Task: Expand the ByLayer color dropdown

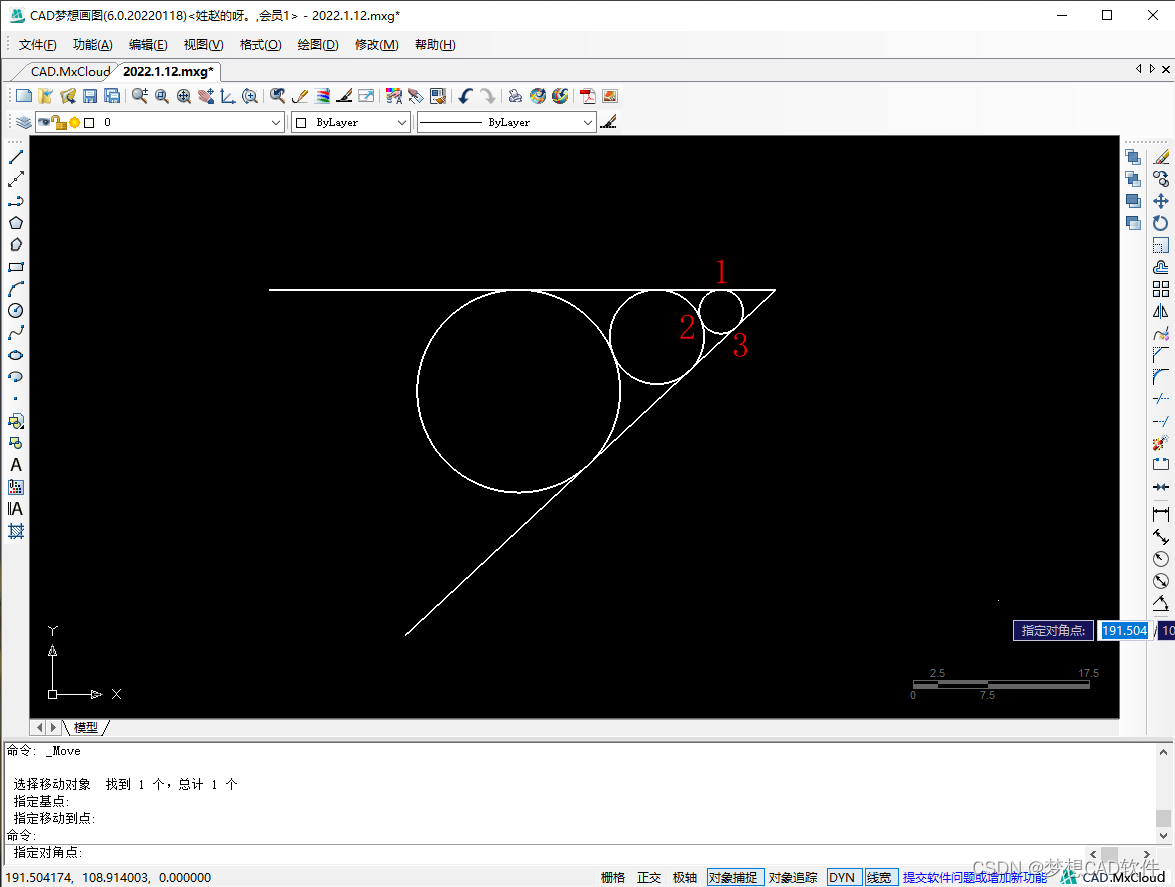Action: click(402, 122)
